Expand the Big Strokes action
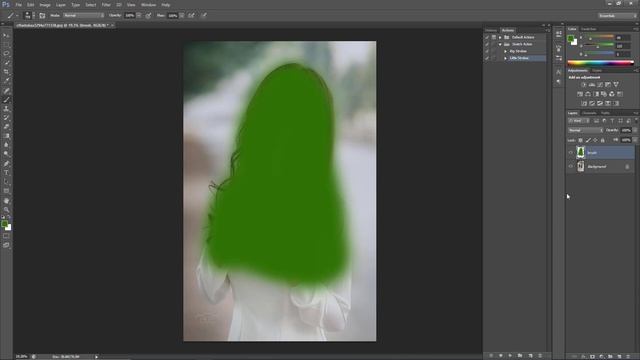Screen dimensions: 640x360 (505, 51)
